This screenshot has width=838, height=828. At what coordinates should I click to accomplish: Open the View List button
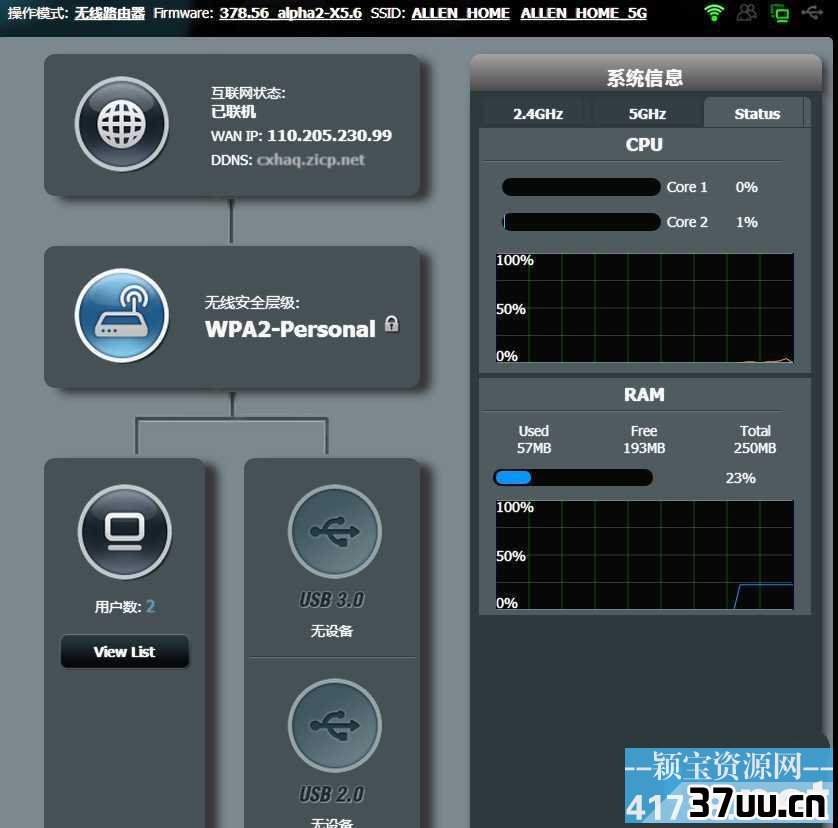coord(125,652)
